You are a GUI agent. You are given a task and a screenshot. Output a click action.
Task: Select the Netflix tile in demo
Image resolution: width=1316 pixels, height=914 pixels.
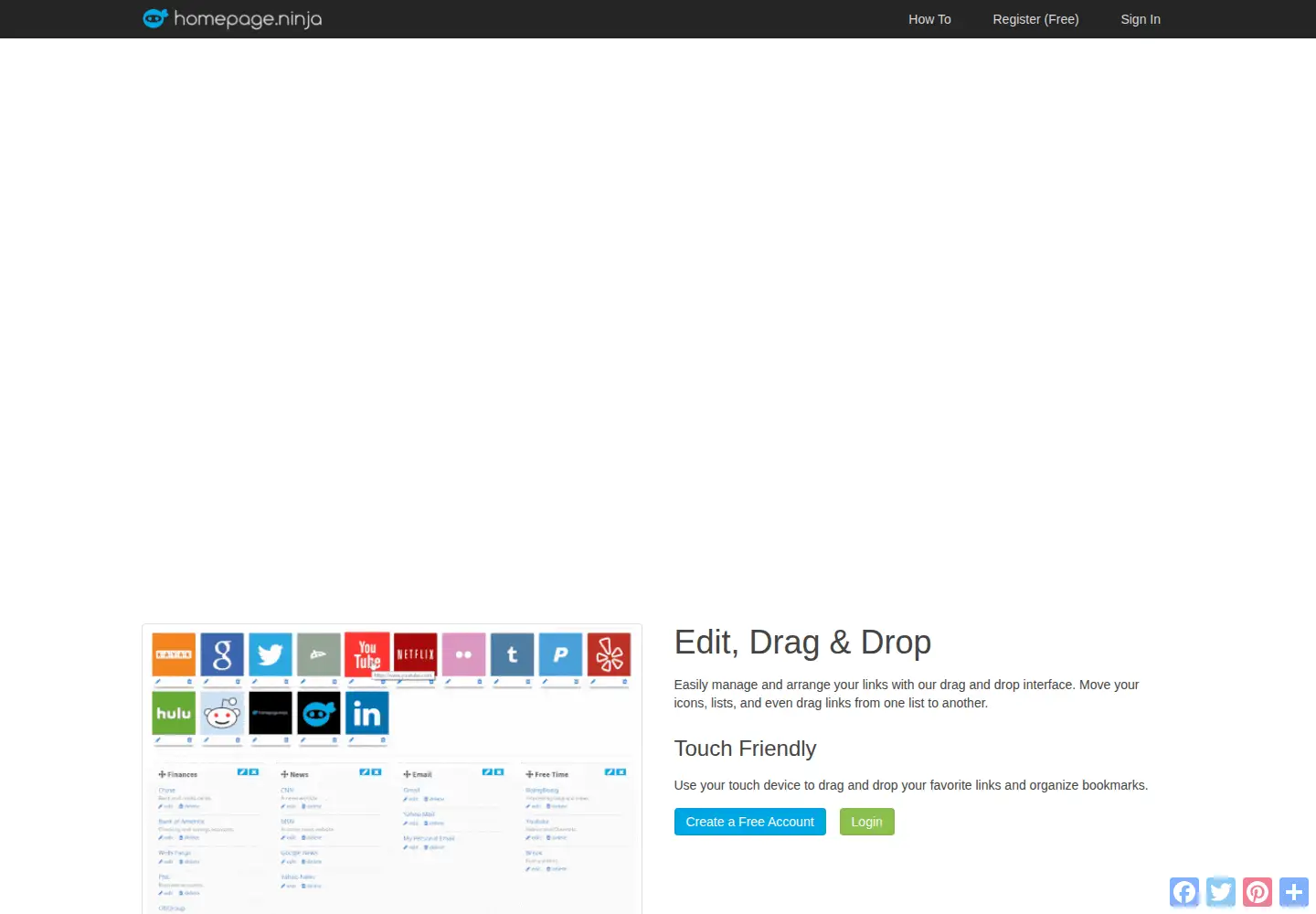[x=416, y=654]
